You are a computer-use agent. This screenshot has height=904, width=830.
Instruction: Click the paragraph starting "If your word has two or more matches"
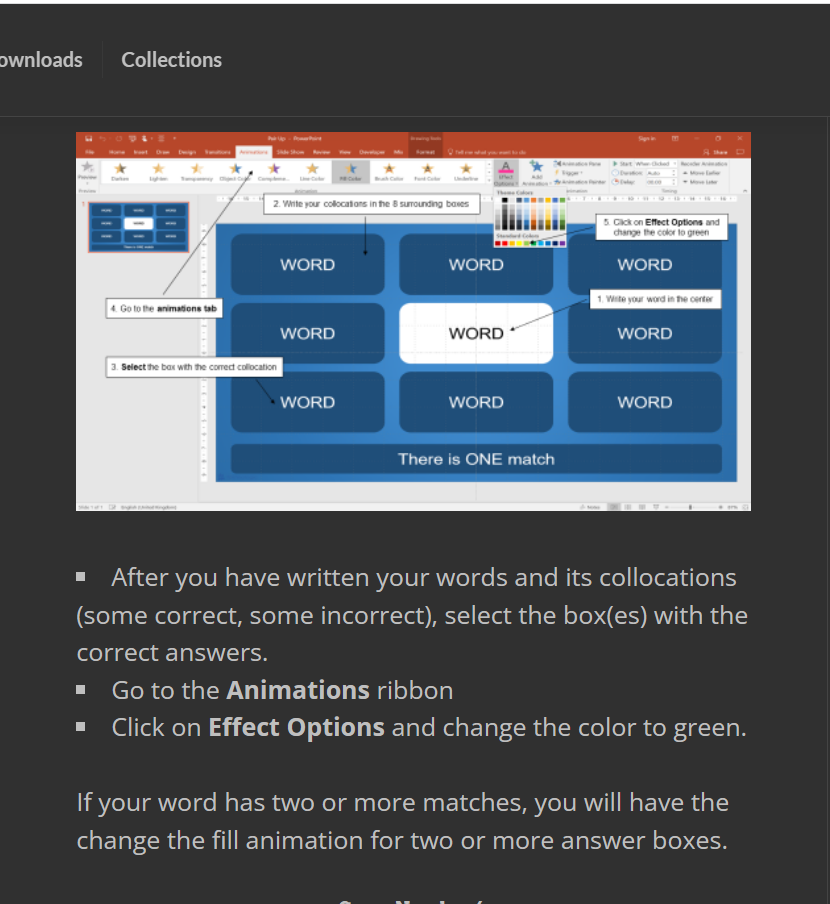(403, 822)
